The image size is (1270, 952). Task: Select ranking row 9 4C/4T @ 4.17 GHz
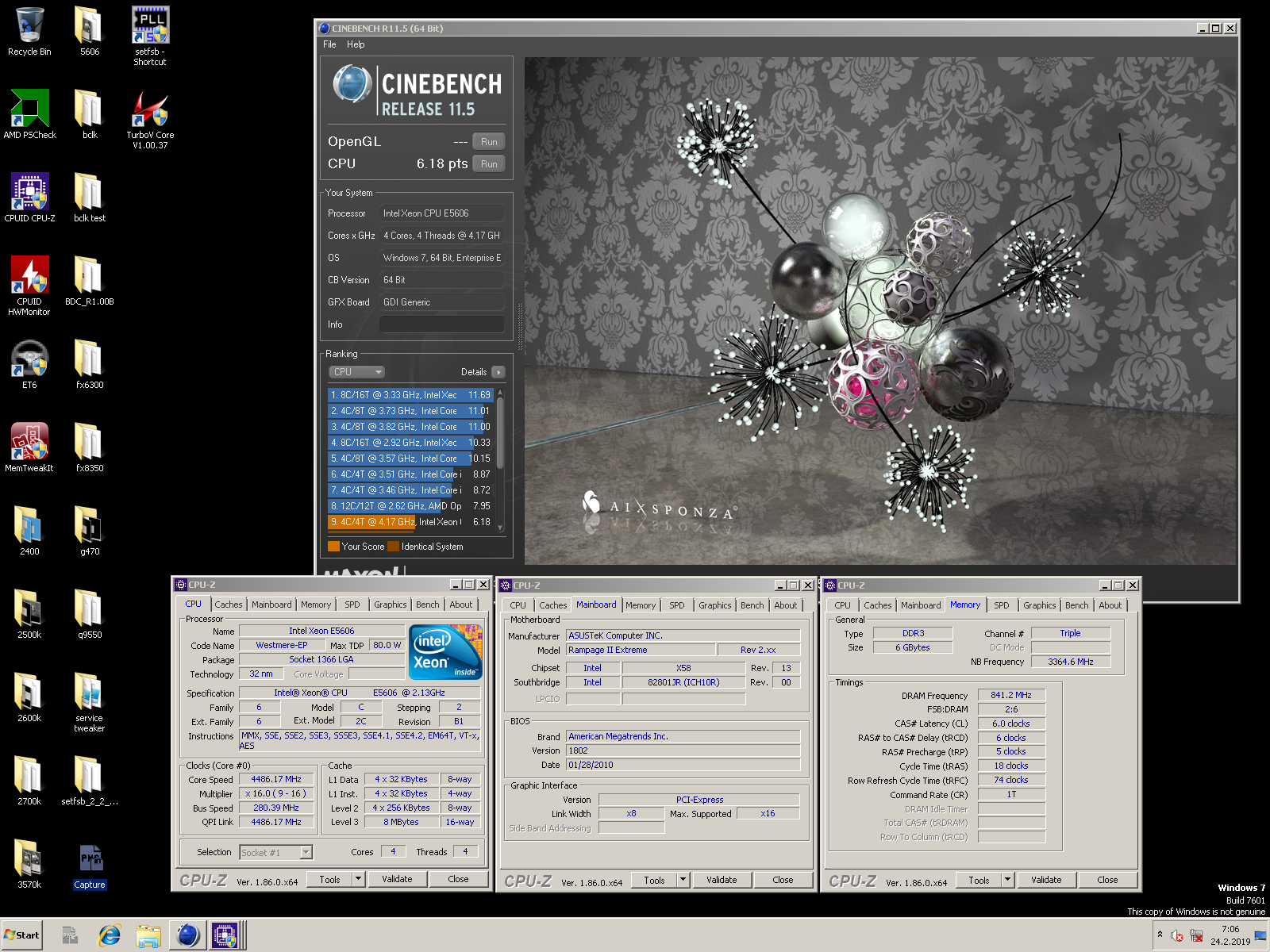coord(410,522)
